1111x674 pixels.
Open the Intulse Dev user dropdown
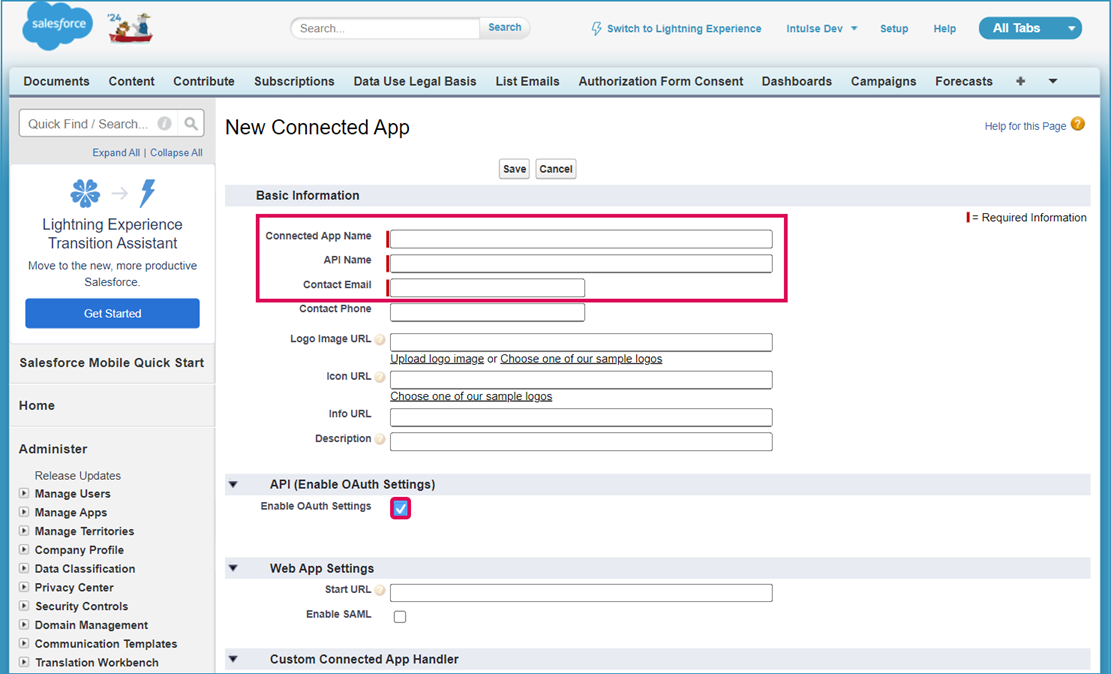tap(822, 28)
